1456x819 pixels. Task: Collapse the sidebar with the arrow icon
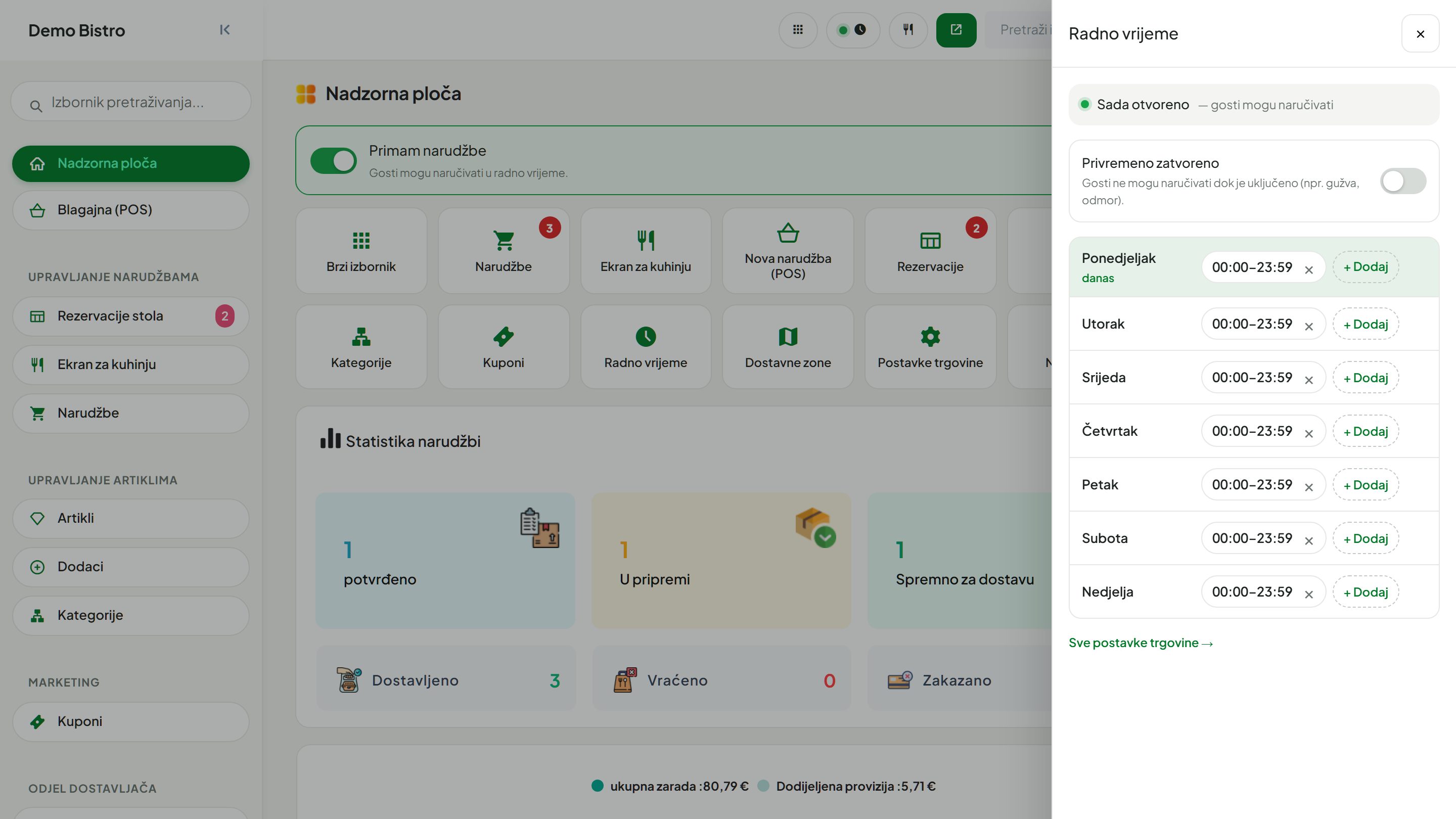224,30
